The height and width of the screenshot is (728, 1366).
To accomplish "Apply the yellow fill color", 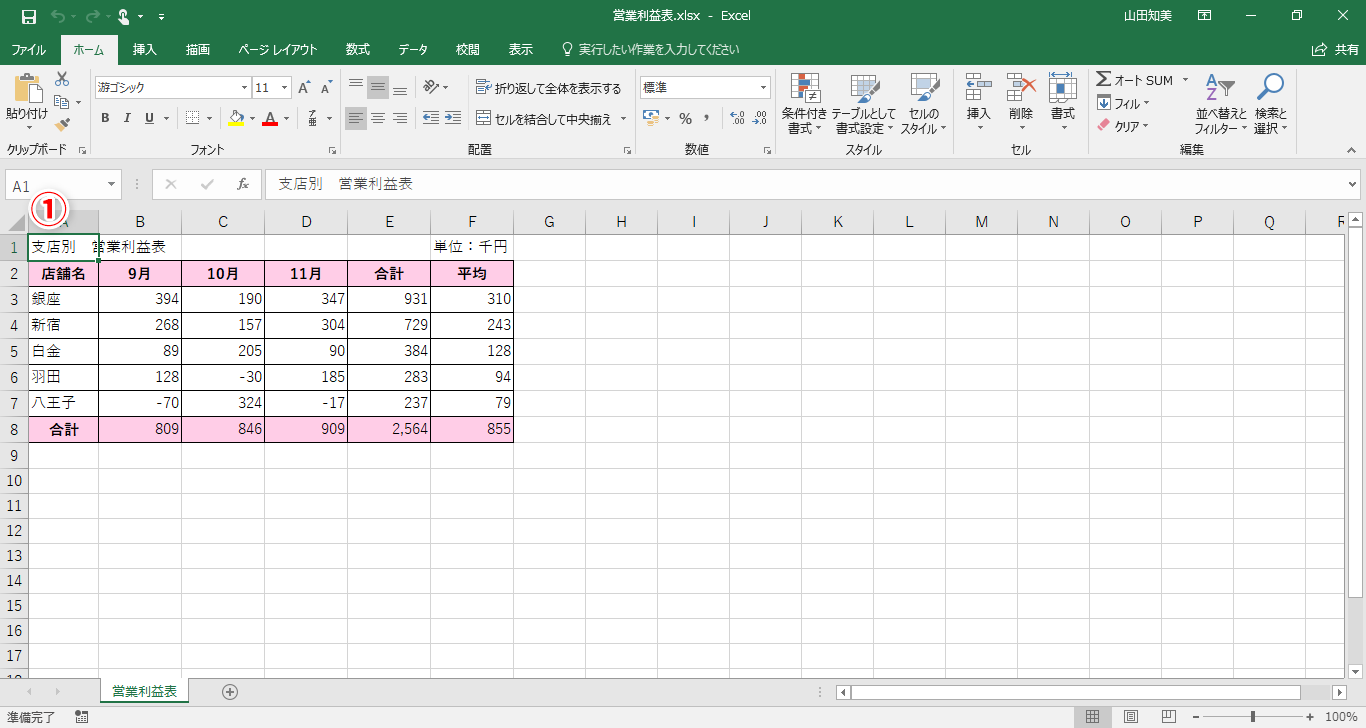I will tap(236, 118).
